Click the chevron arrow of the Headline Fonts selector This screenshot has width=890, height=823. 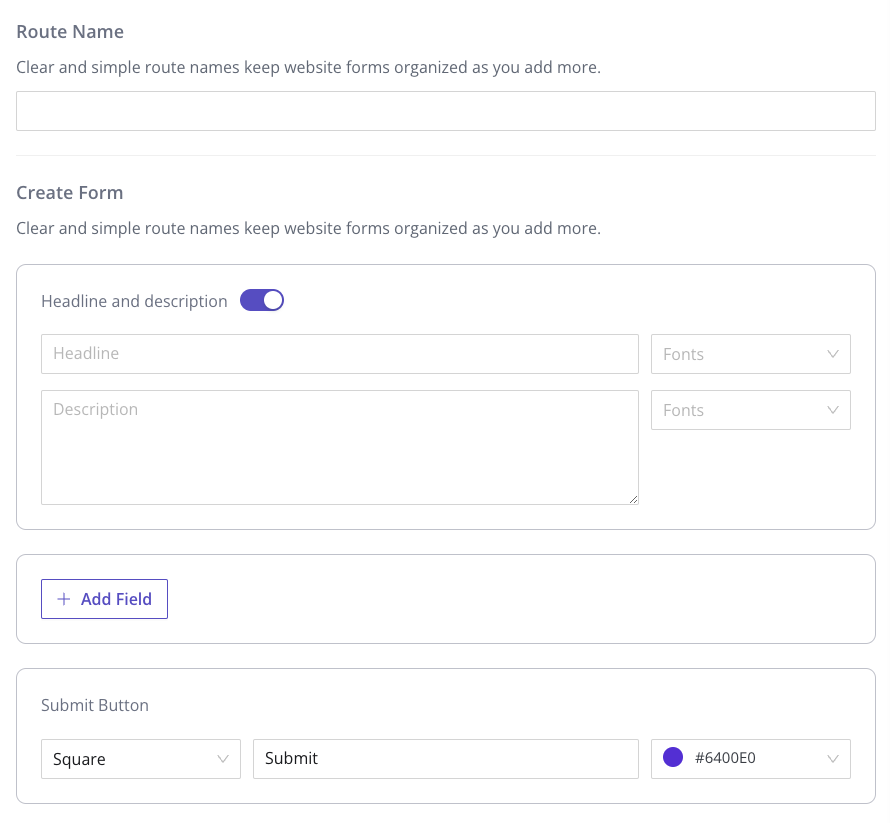click(833, 354)
